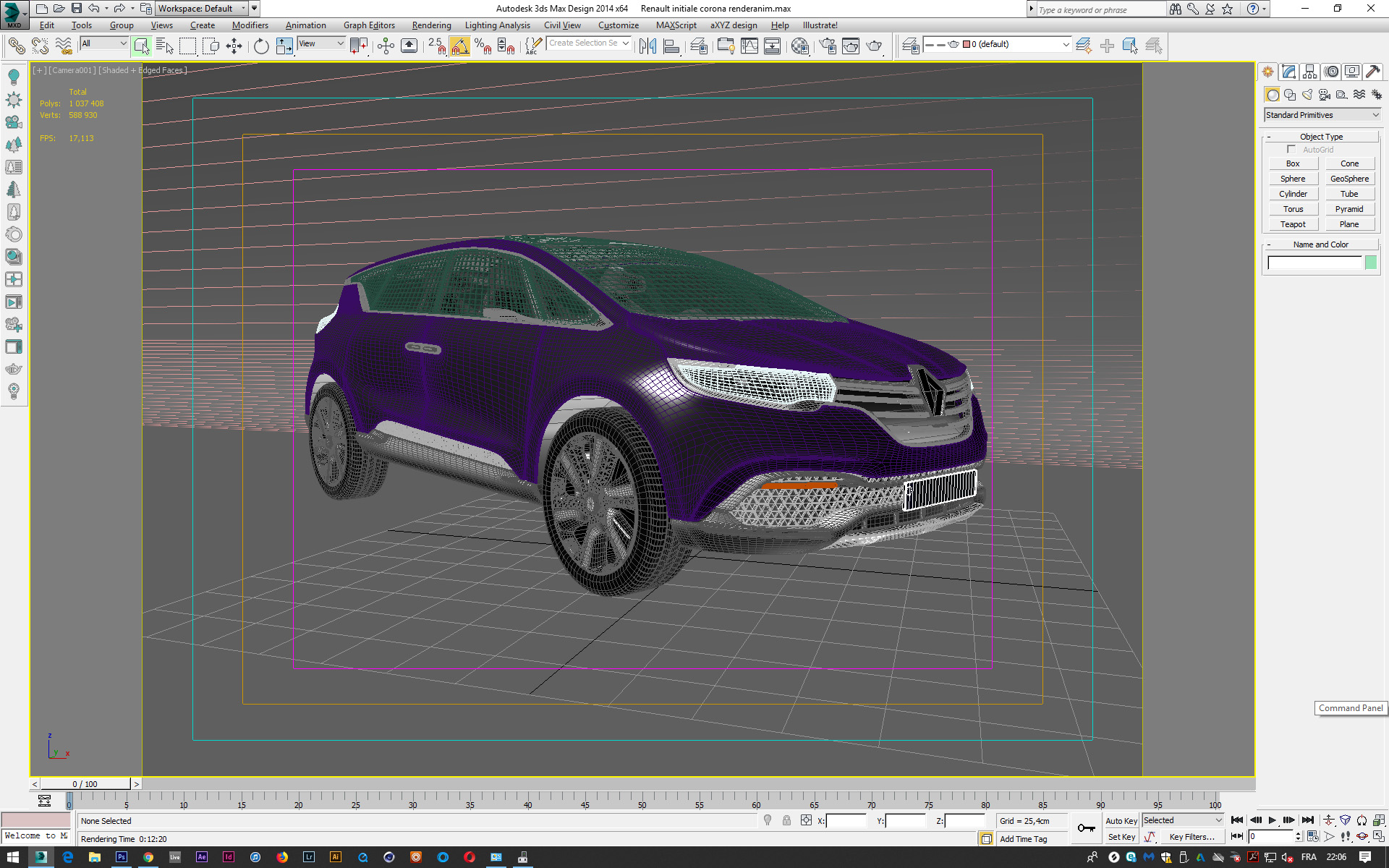Open the Rendering menu
The height and width of the screenshot is (868, 1389).
coord(431,25)
